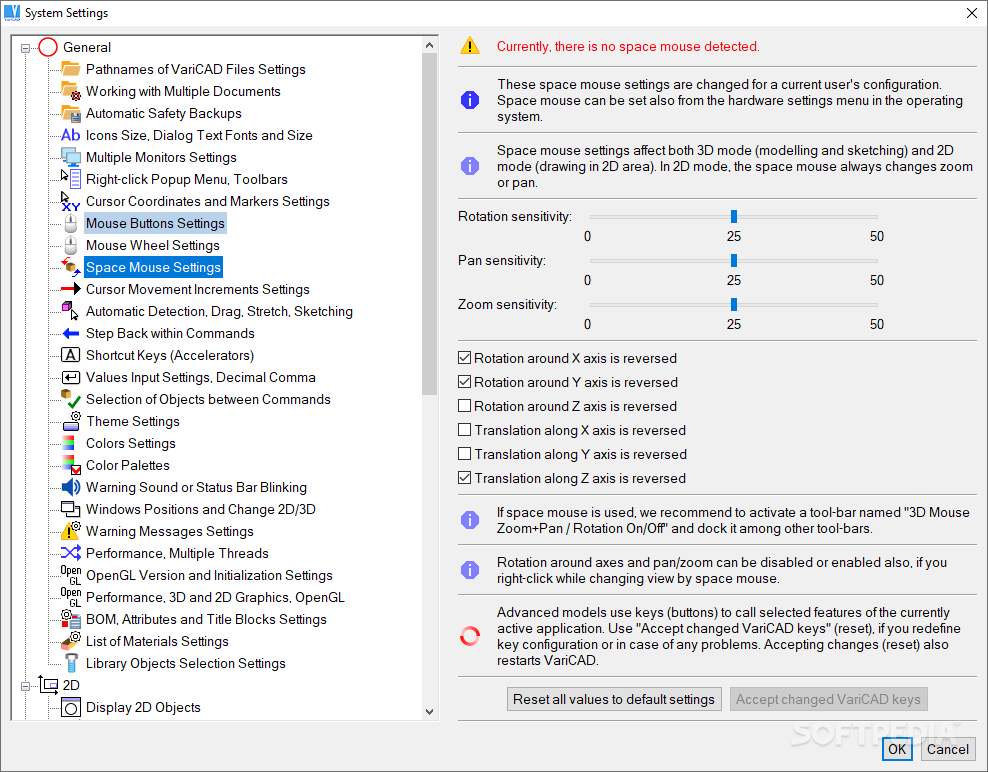This screenshot has width=988, height=772.
Task: Click the Values Input Settings enter-key icon
Action: pyautogui.click(x=71, y=377)
